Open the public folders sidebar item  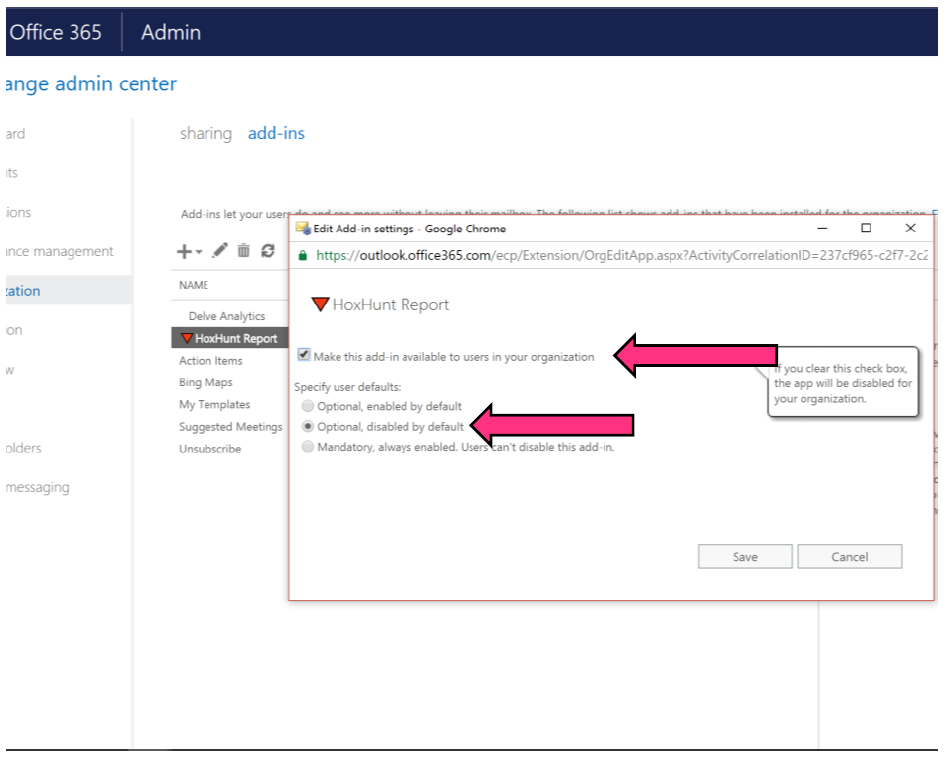[x=24, y=448]
